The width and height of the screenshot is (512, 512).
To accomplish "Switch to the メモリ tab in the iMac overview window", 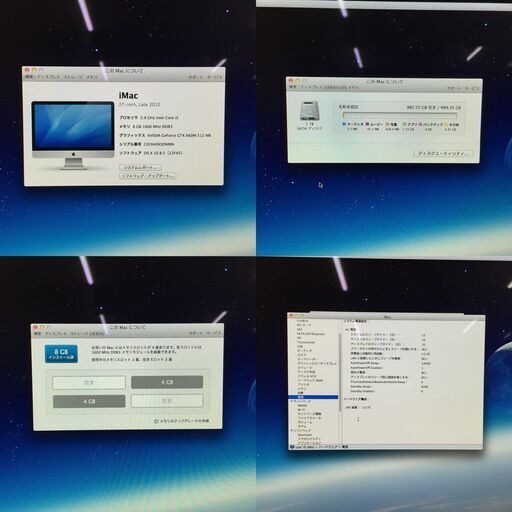I will tap(92, 77).
